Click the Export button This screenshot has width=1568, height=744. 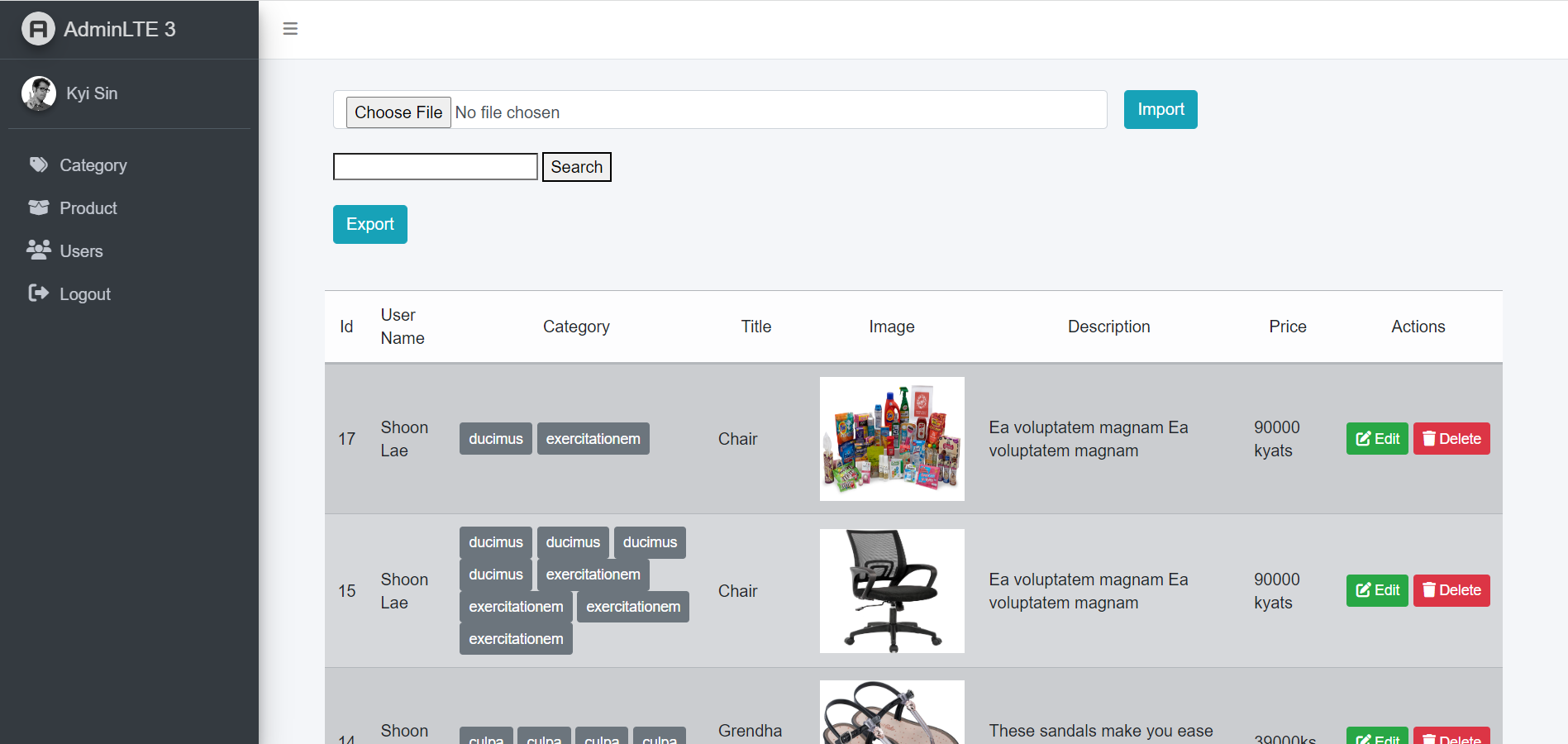point(370,224)
